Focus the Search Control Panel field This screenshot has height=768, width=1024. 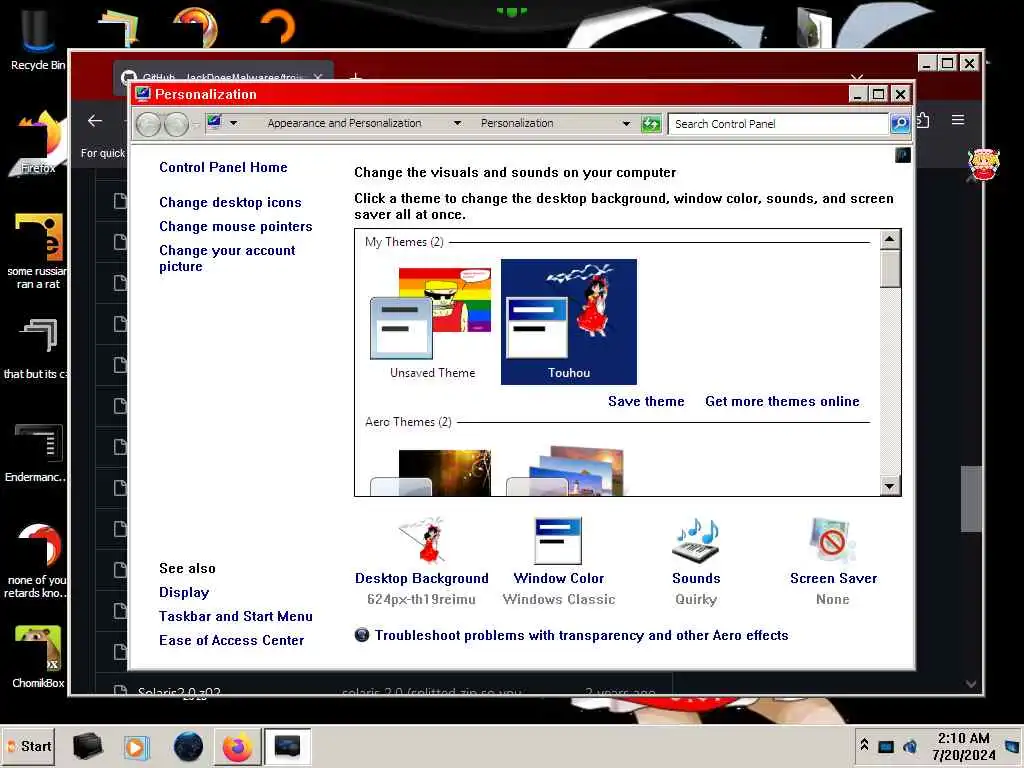(x=778, y=123)
